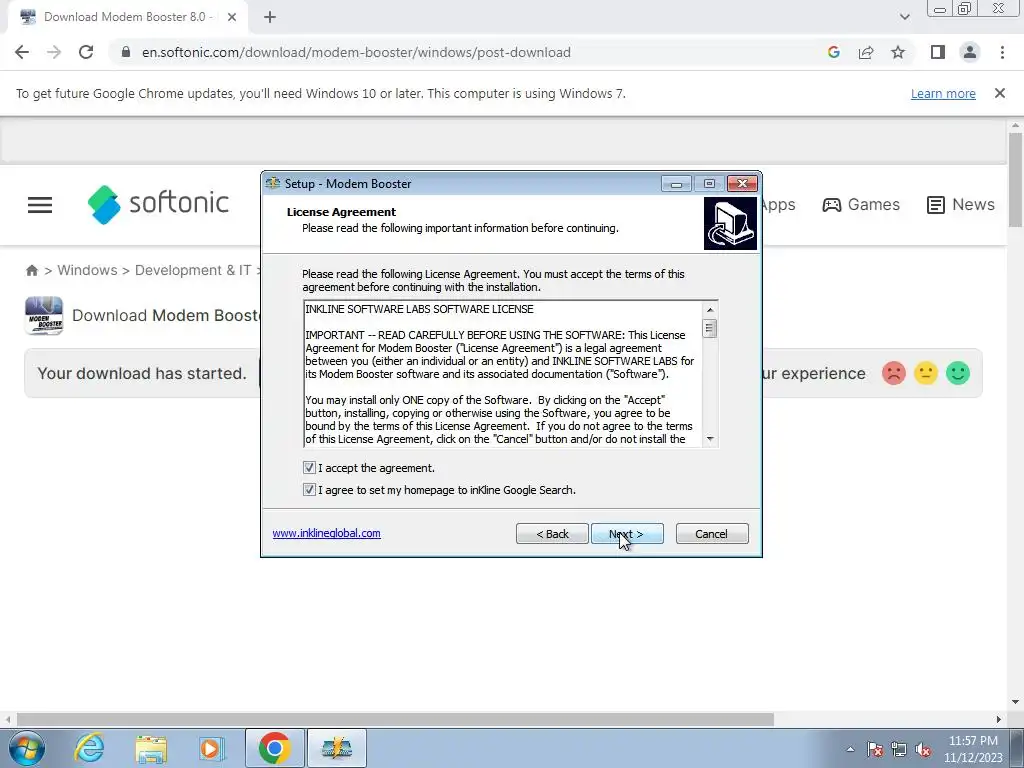Click the setup title bar icon
Screen dimensions: 1024x768
(x=273, y=184)
